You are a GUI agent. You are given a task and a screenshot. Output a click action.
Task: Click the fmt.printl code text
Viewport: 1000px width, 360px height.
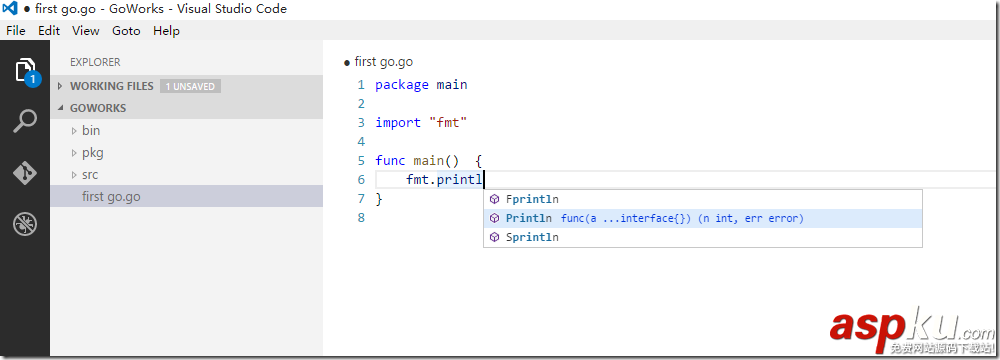(x=445, y=179)
